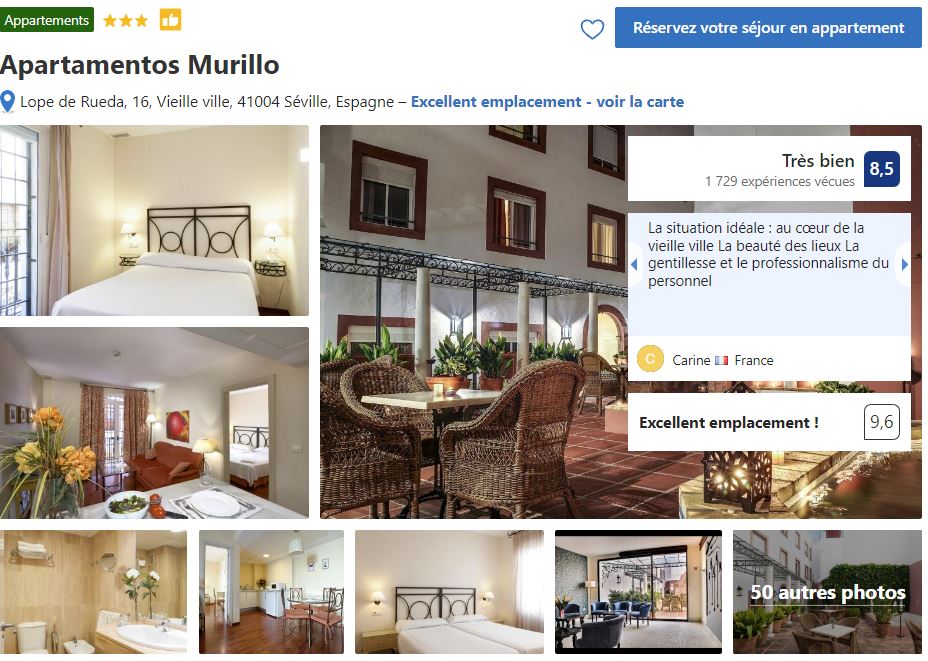
Task: Show next review with right arrow
Action: click(x=904, y=265)
